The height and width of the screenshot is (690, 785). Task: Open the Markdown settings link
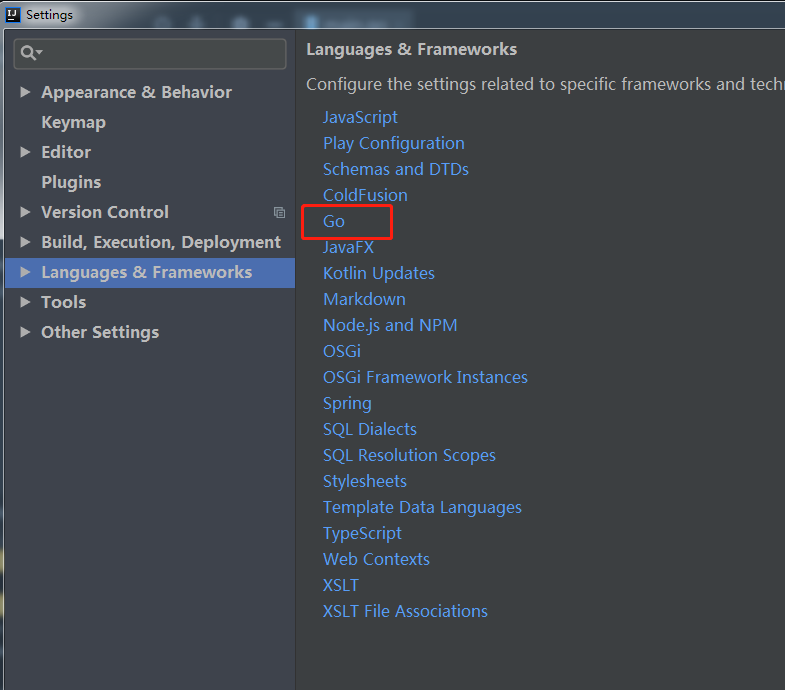(364, 299)
